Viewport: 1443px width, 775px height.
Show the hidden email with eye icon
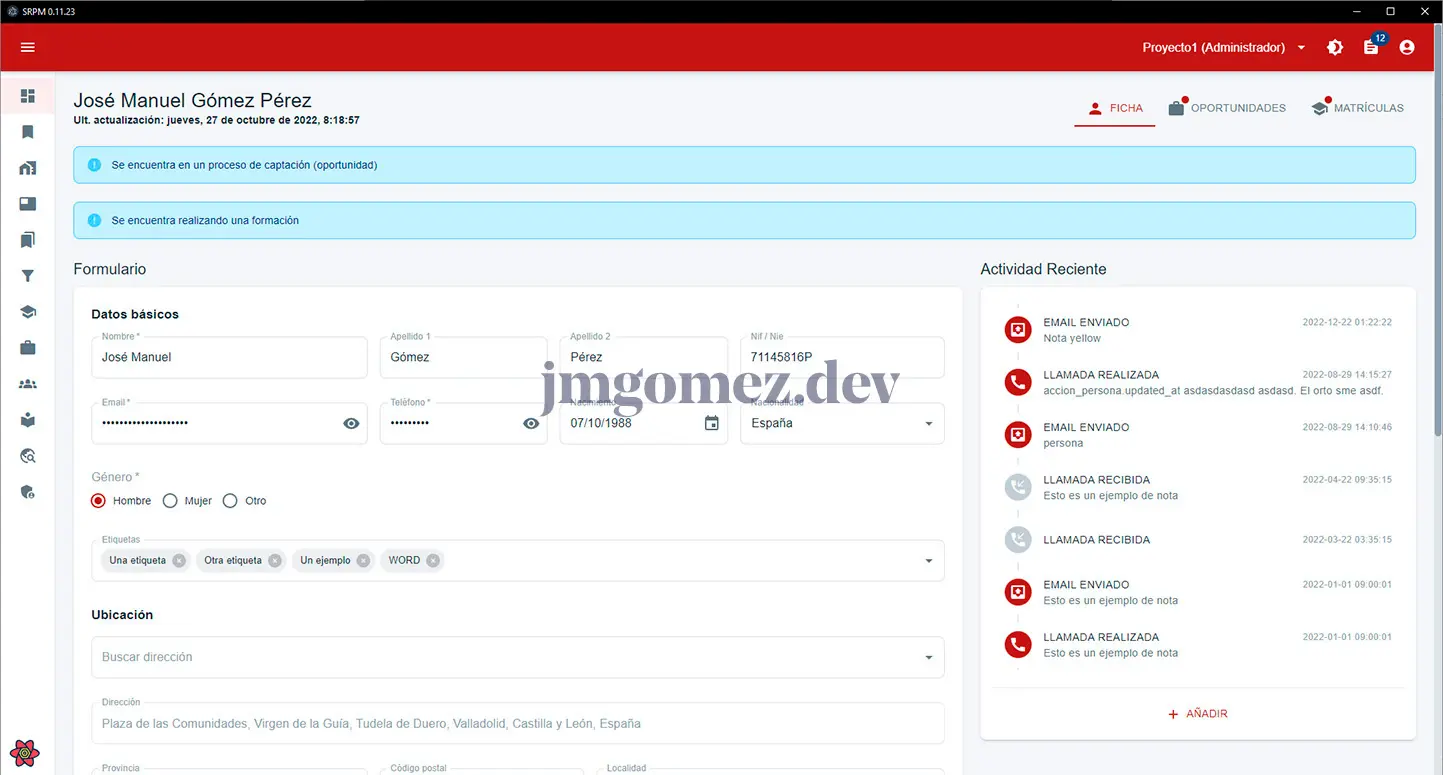351,423
